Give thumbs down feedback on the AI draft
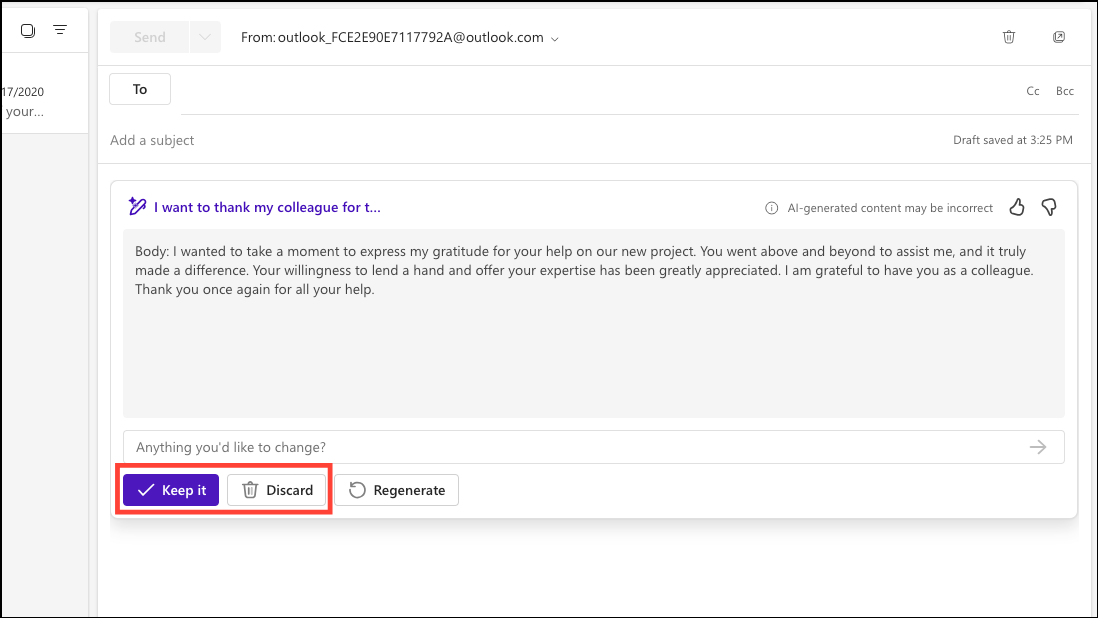Screen dimensions: 1098x618 coord(1048,207)
